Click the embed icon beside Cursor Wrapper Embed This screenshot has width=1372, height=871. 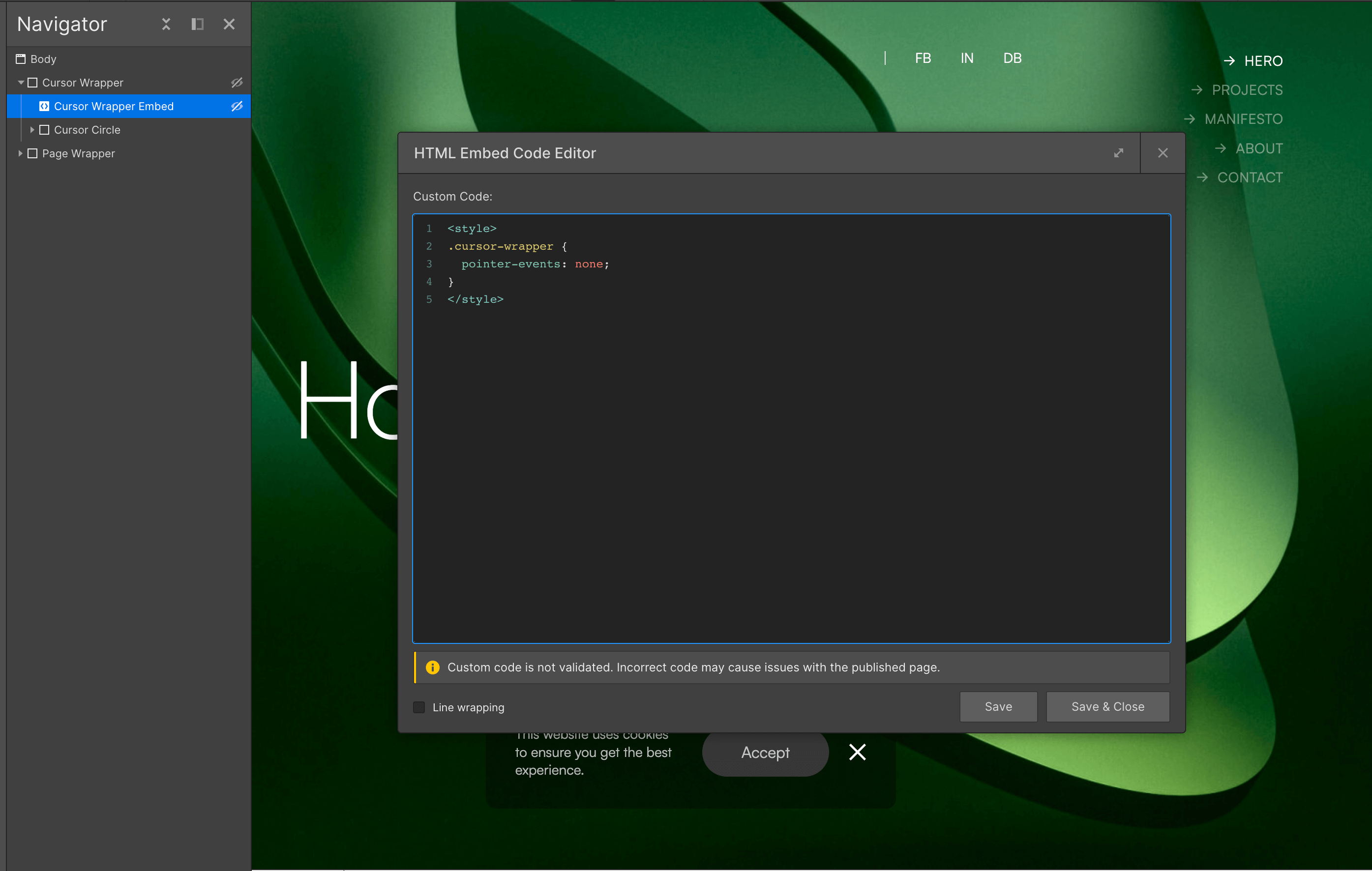(44, 107)
